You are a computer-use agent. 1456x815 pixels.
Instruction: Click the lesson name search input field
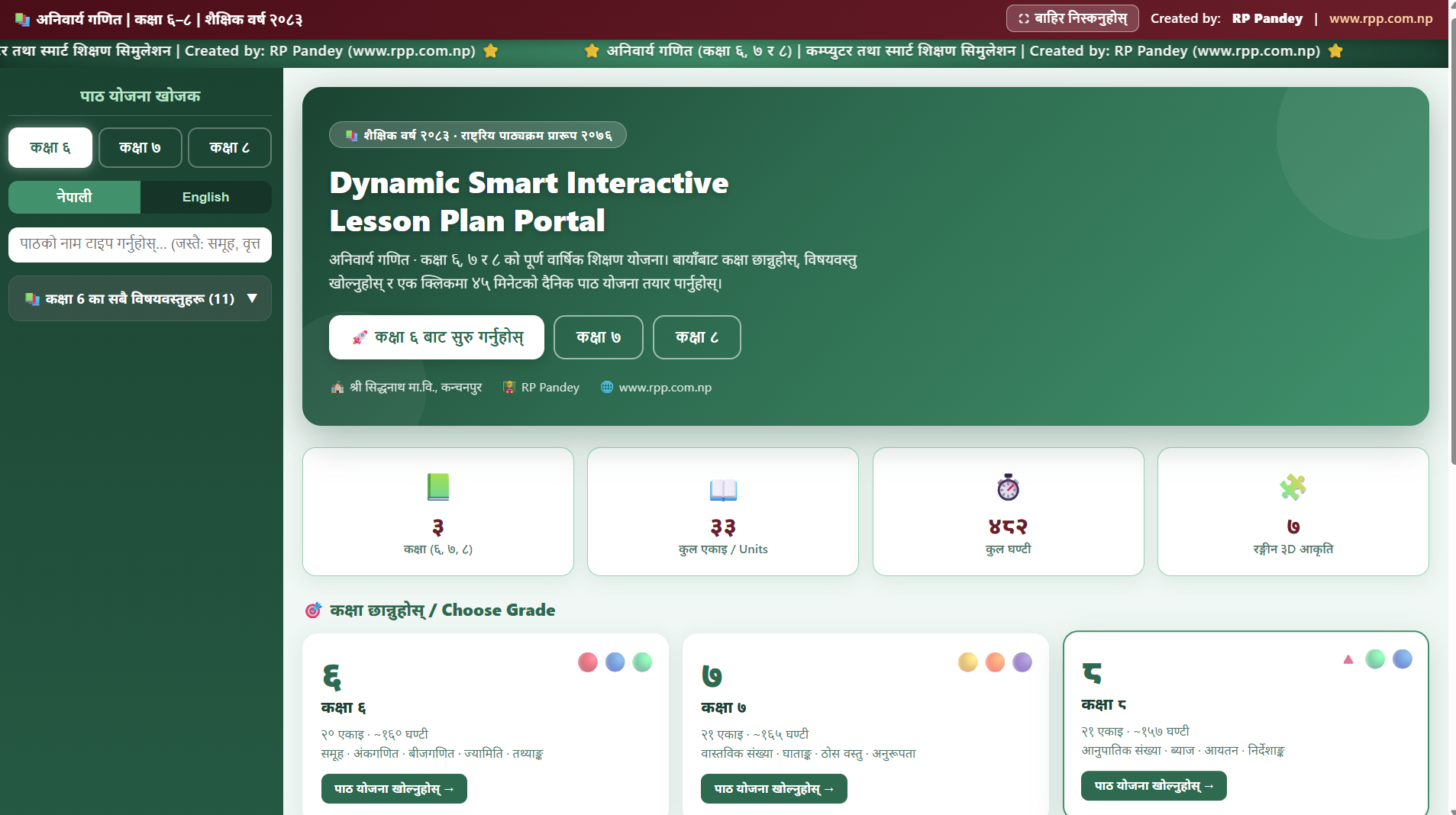[140, 245]
